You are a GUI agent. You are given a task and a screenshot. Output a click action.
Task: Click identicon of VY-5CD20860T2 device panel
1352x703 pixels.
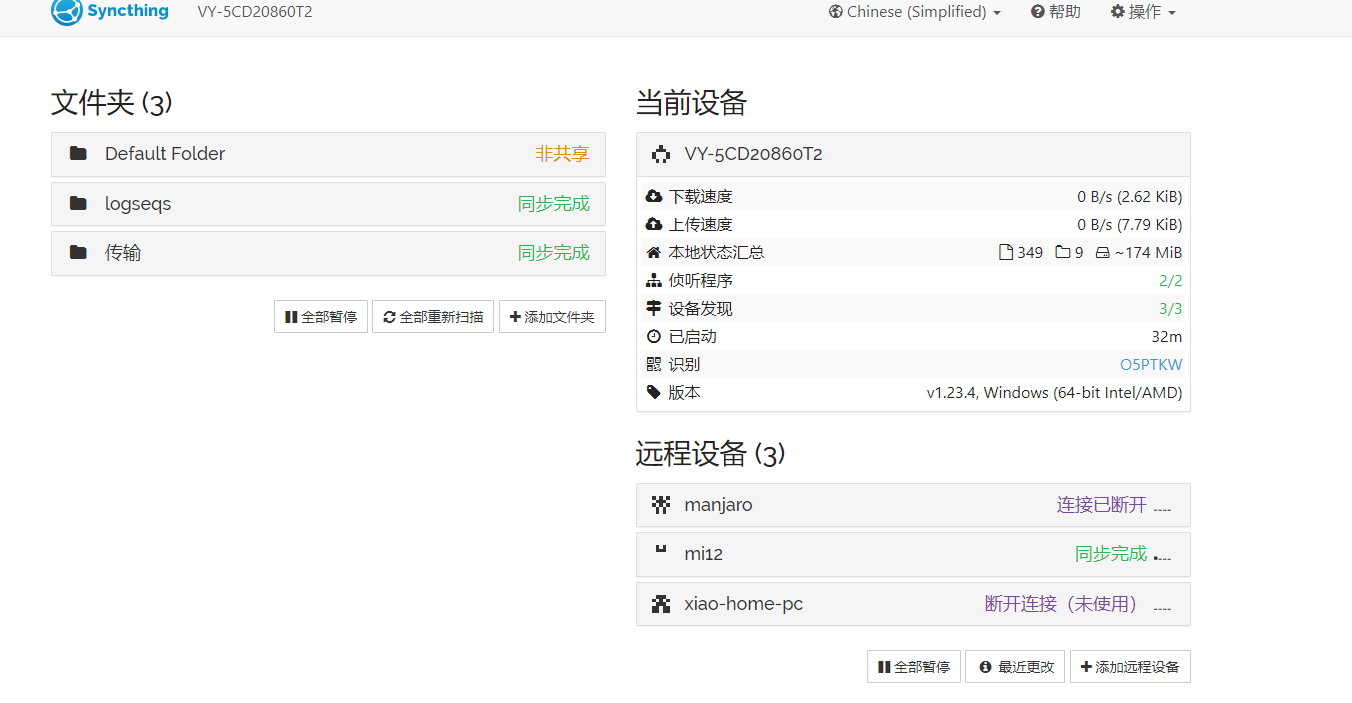click(661, 154)
